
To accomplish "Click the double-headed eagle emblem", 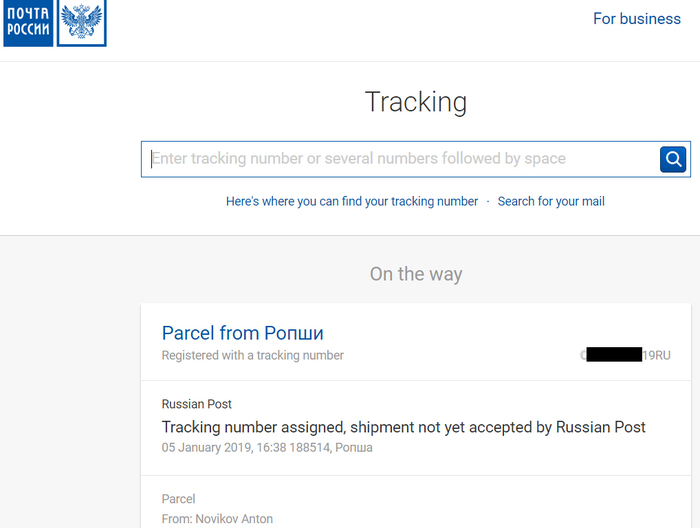I will tap(81, 22).
